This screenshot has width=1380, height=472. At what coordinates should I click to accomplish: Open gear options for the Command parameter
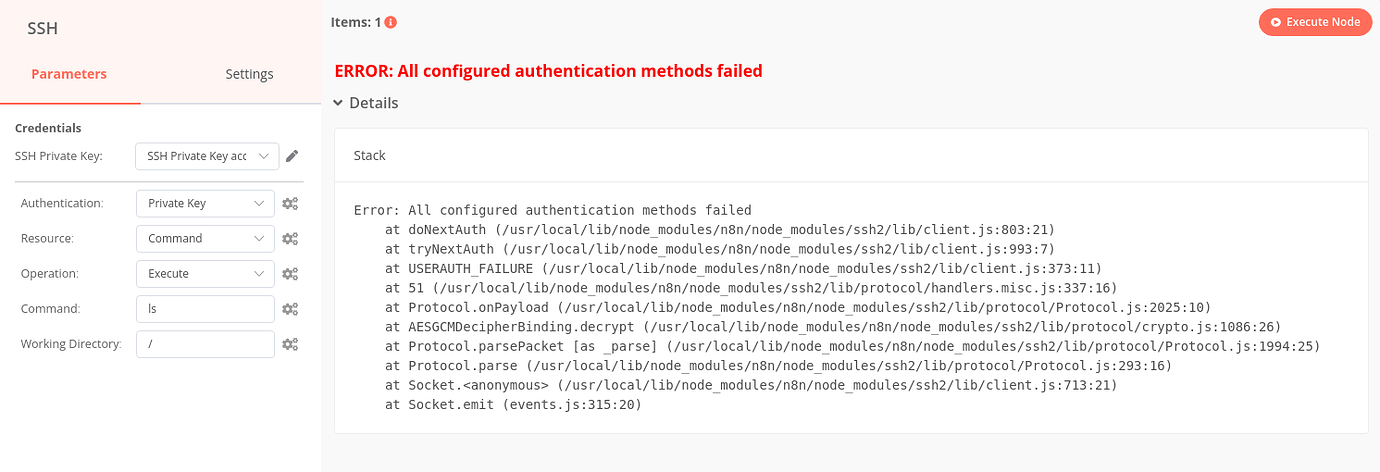(290, 309)
